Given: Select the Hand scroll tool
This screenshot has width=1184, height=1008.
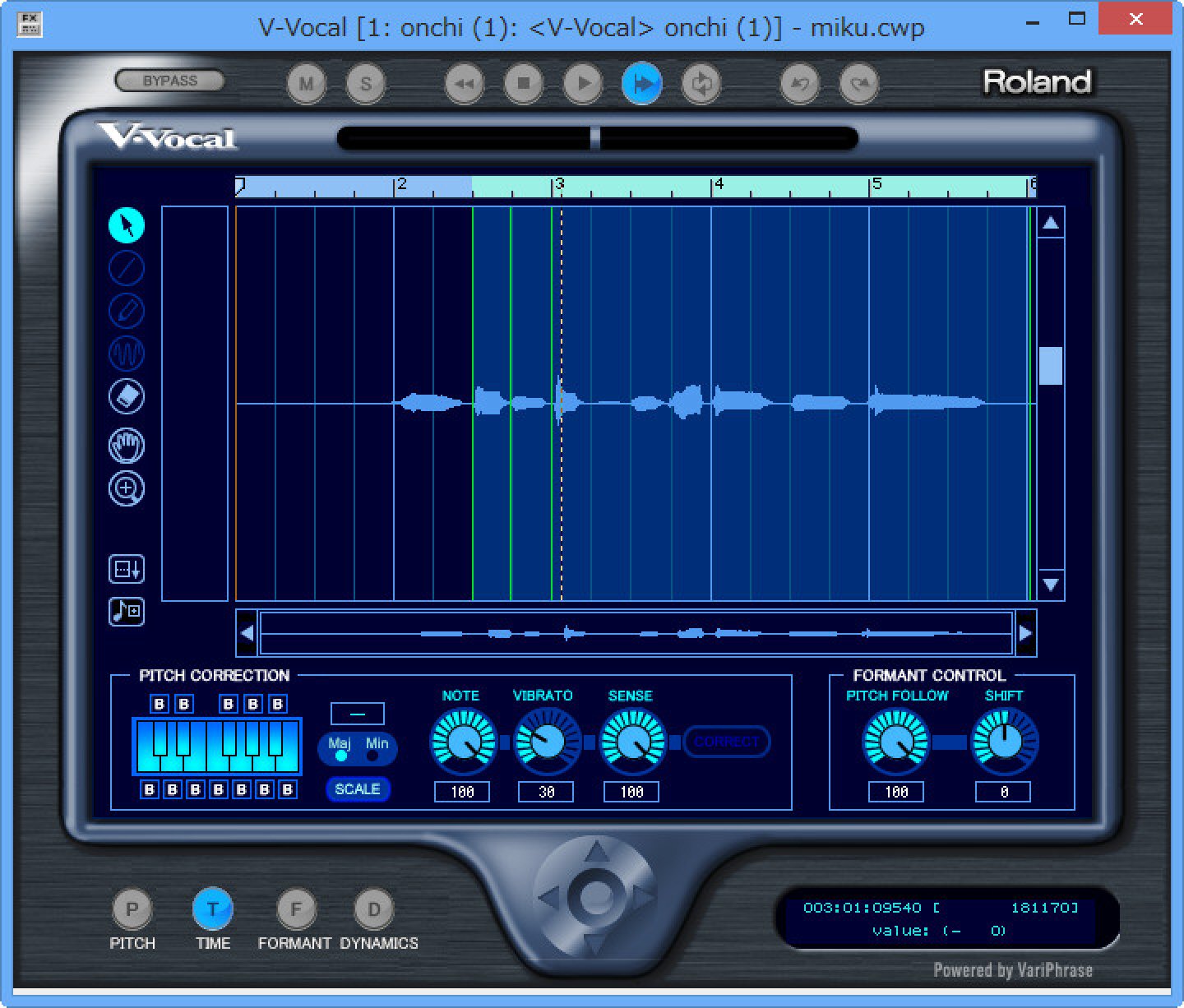Looking at the screenshot, I should pyautogui.click(x=127, y=446).
